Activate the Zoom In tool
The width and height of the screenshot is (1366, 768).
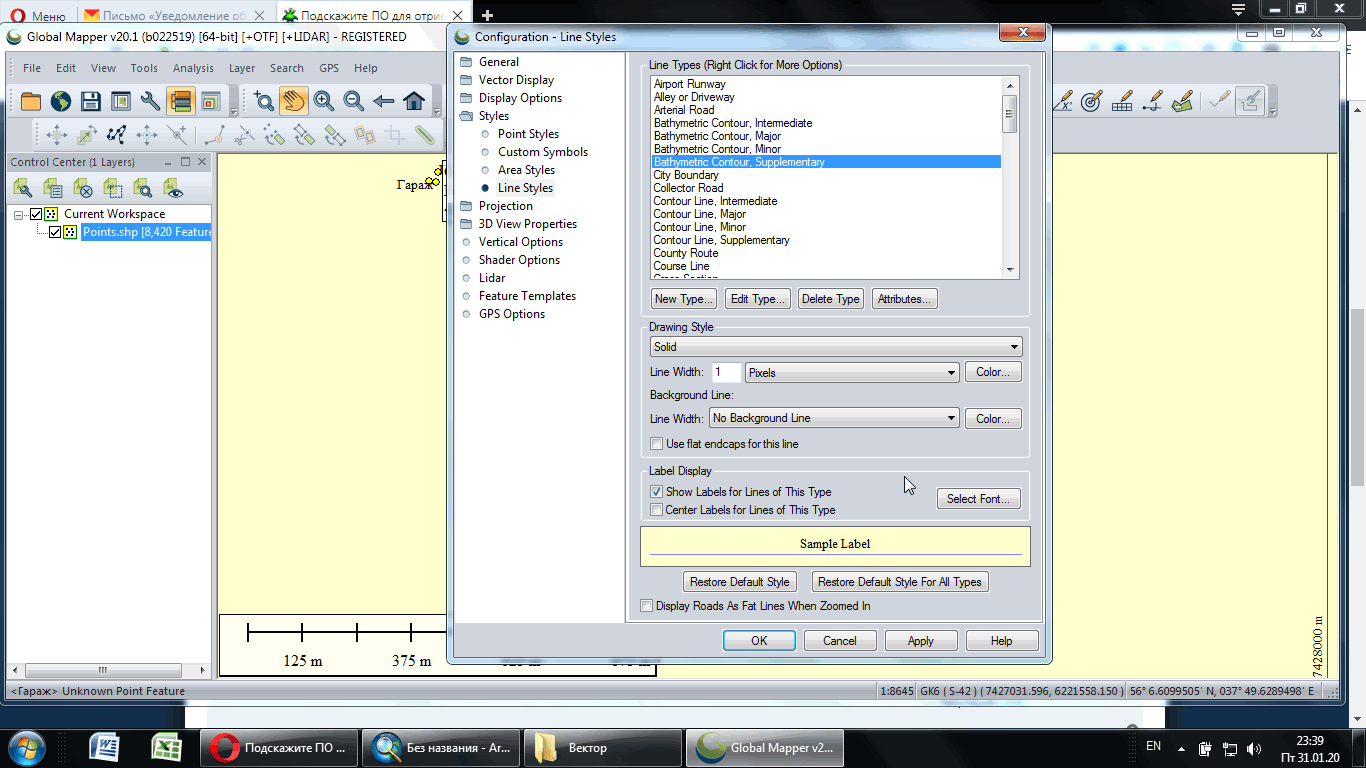pos(323,100)
